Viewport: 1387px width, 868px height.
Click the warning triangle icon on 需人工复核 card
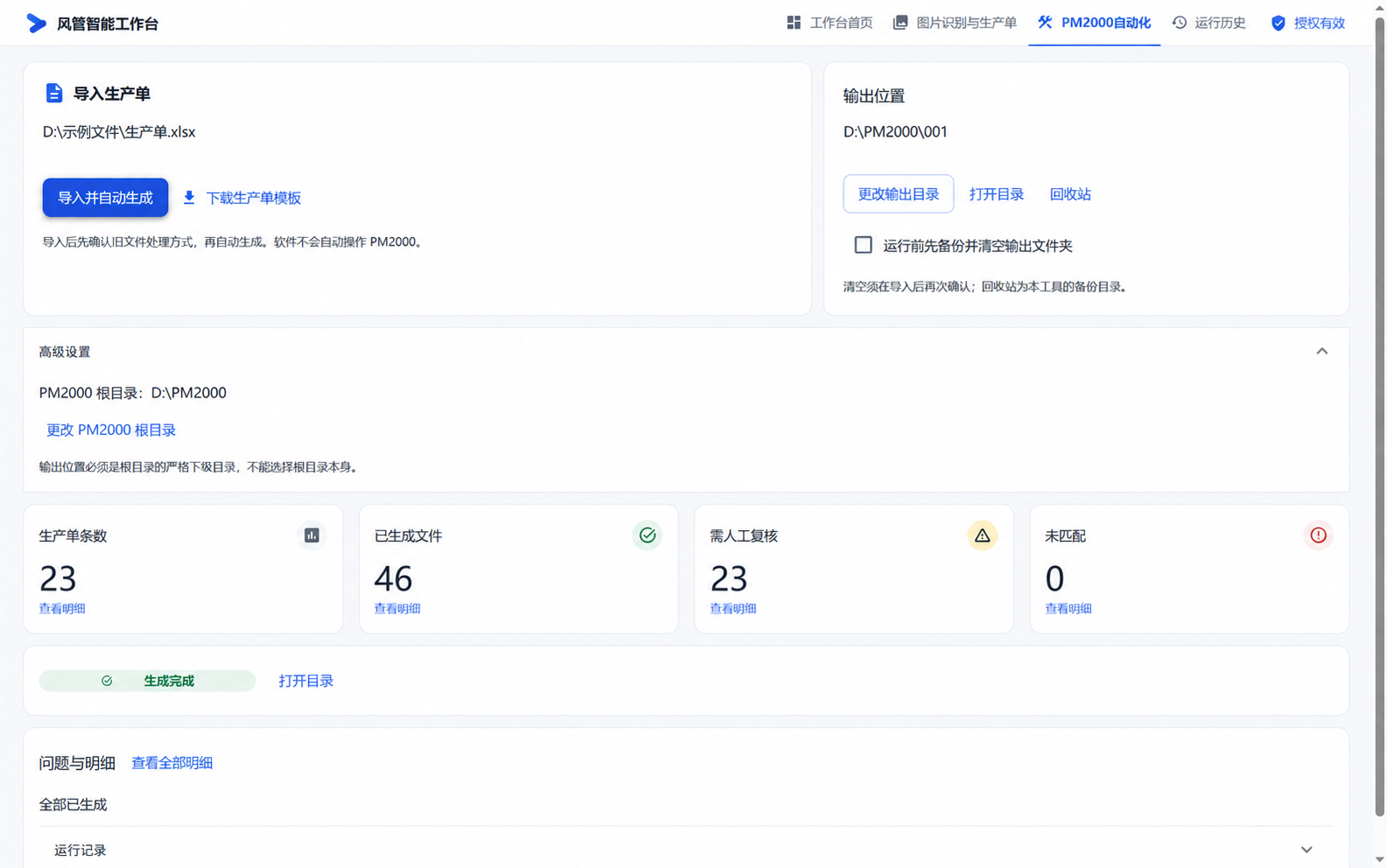click(x=983, y=535)
